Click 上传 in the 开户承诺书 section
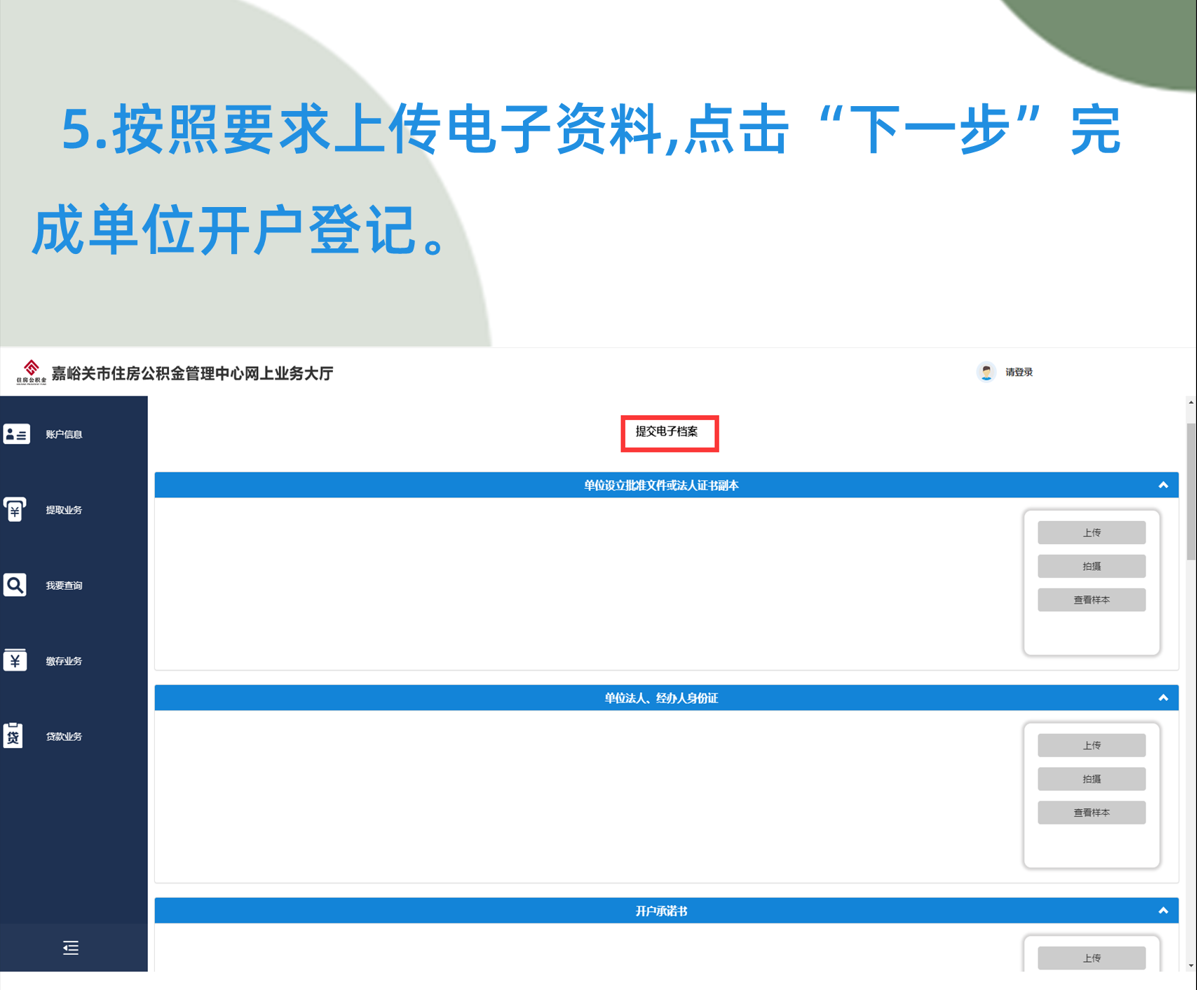The height and width of the screenshot is (990, 1197). click(x=1091, y=958)
